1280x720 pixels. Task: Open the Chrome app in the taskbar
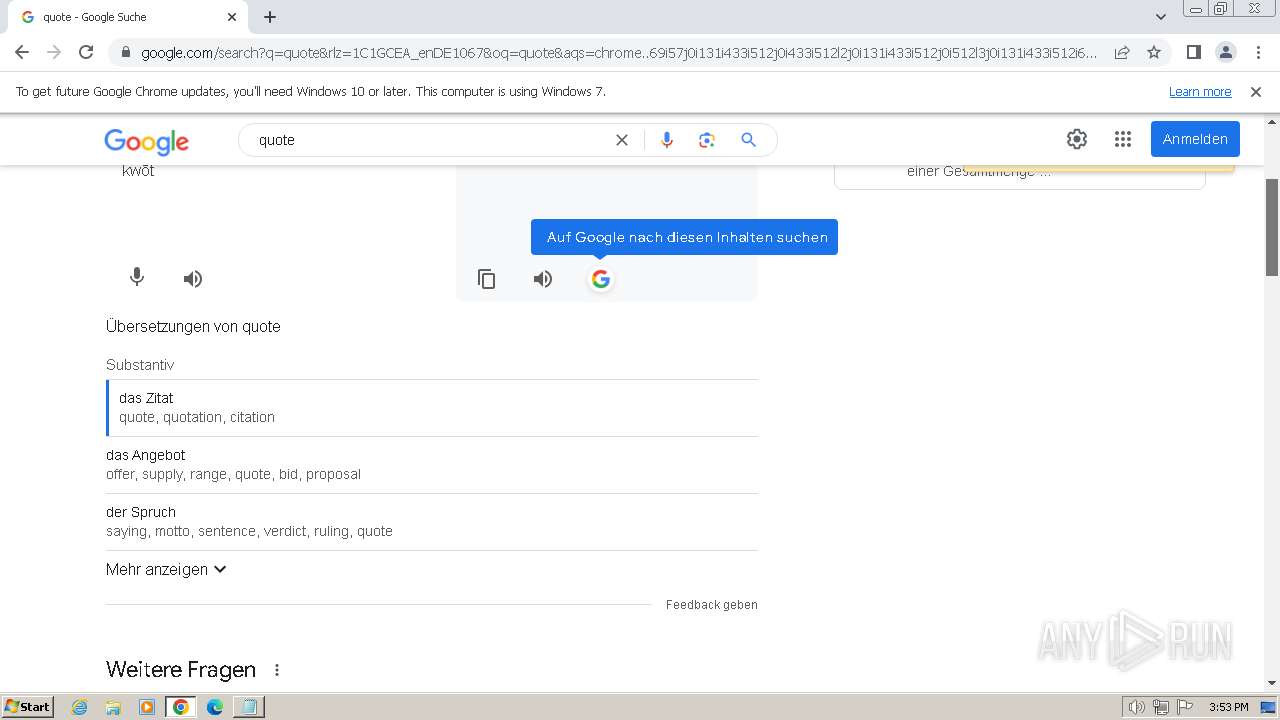tap(181, 707)
